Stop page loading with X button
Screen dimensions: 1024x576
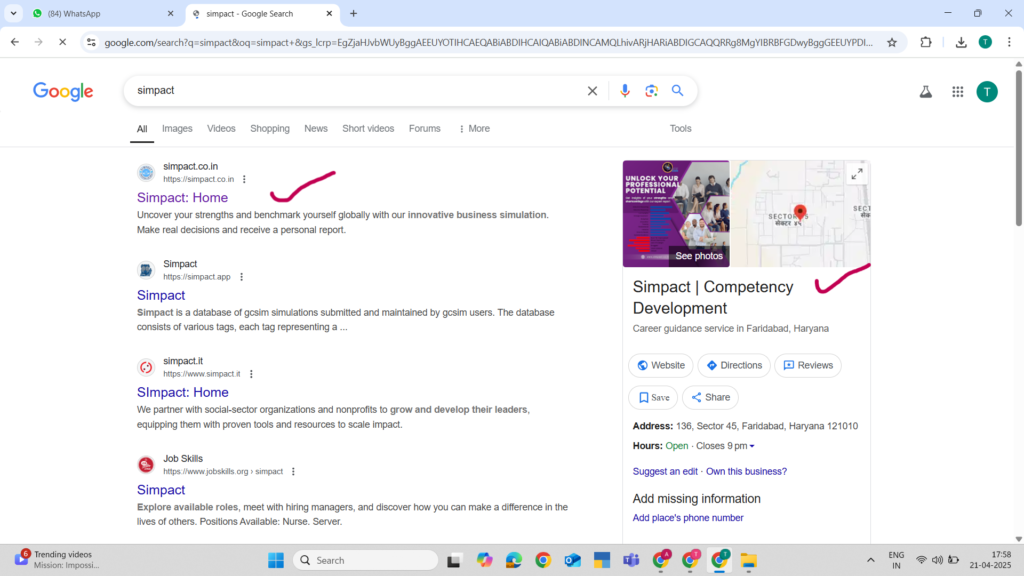(62, 42)
